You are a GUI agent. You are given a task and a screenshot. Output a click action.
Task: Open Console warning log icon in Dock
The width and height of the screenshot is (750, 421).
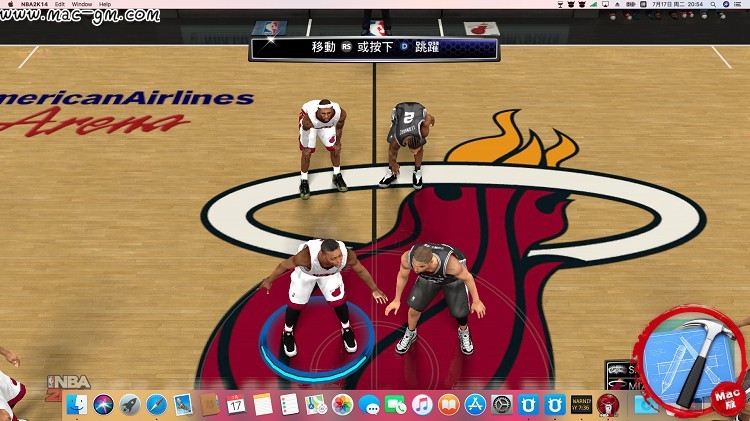[x=581, y=405]
